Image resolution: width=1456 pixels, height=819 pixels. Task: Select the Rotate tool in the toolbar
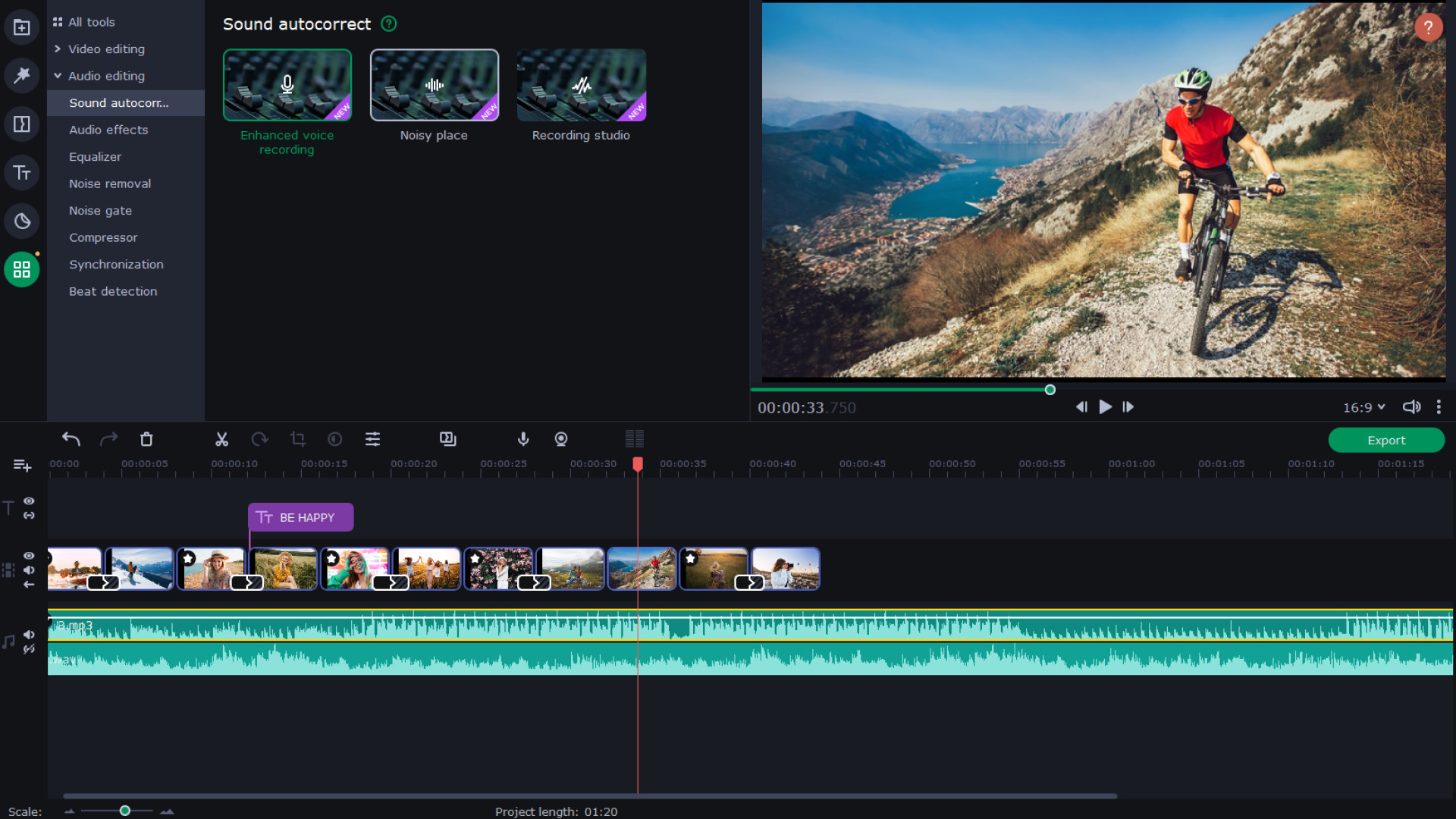click(x=260, y=439)
